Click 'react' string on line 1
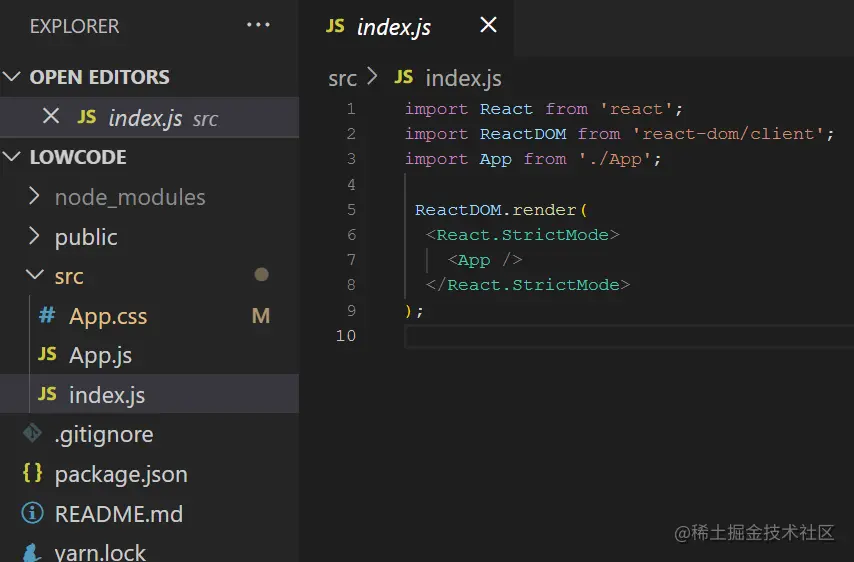 pyautogui.click(x=636, y=109)
